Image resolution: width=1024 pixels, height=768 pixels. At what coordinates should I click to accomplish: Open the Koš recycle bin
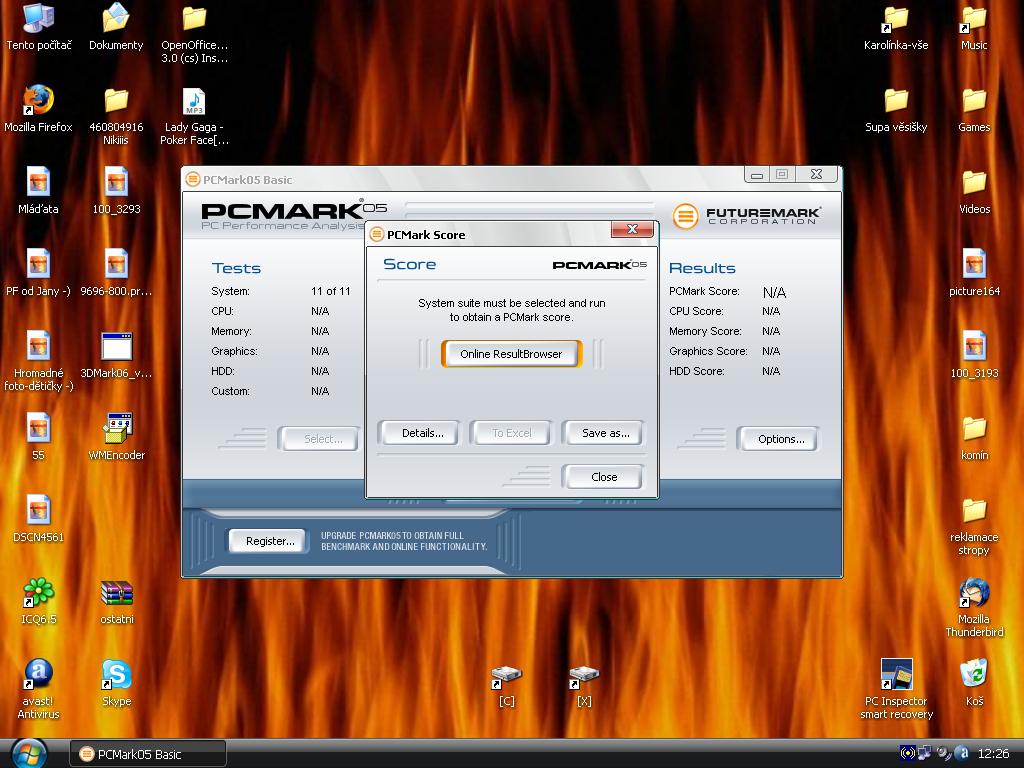974,682
